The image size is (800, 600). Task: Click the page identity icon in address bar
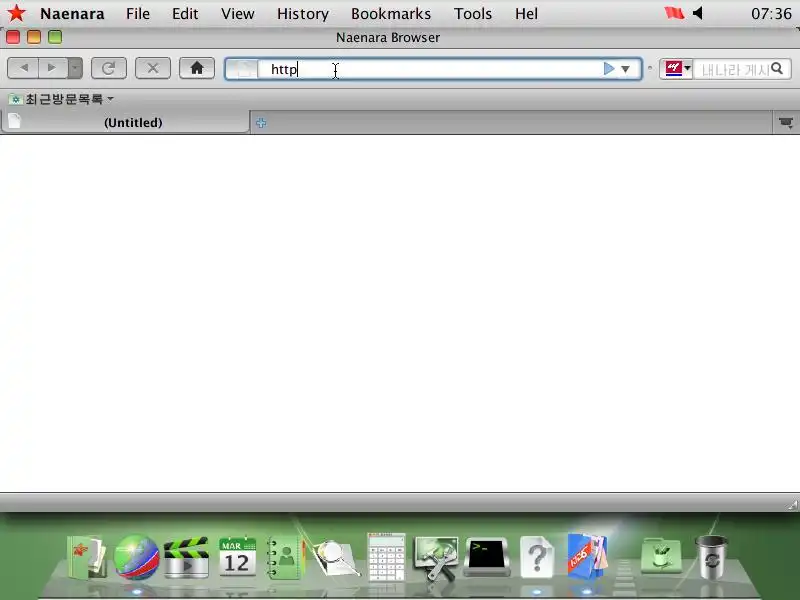point(242,69)
